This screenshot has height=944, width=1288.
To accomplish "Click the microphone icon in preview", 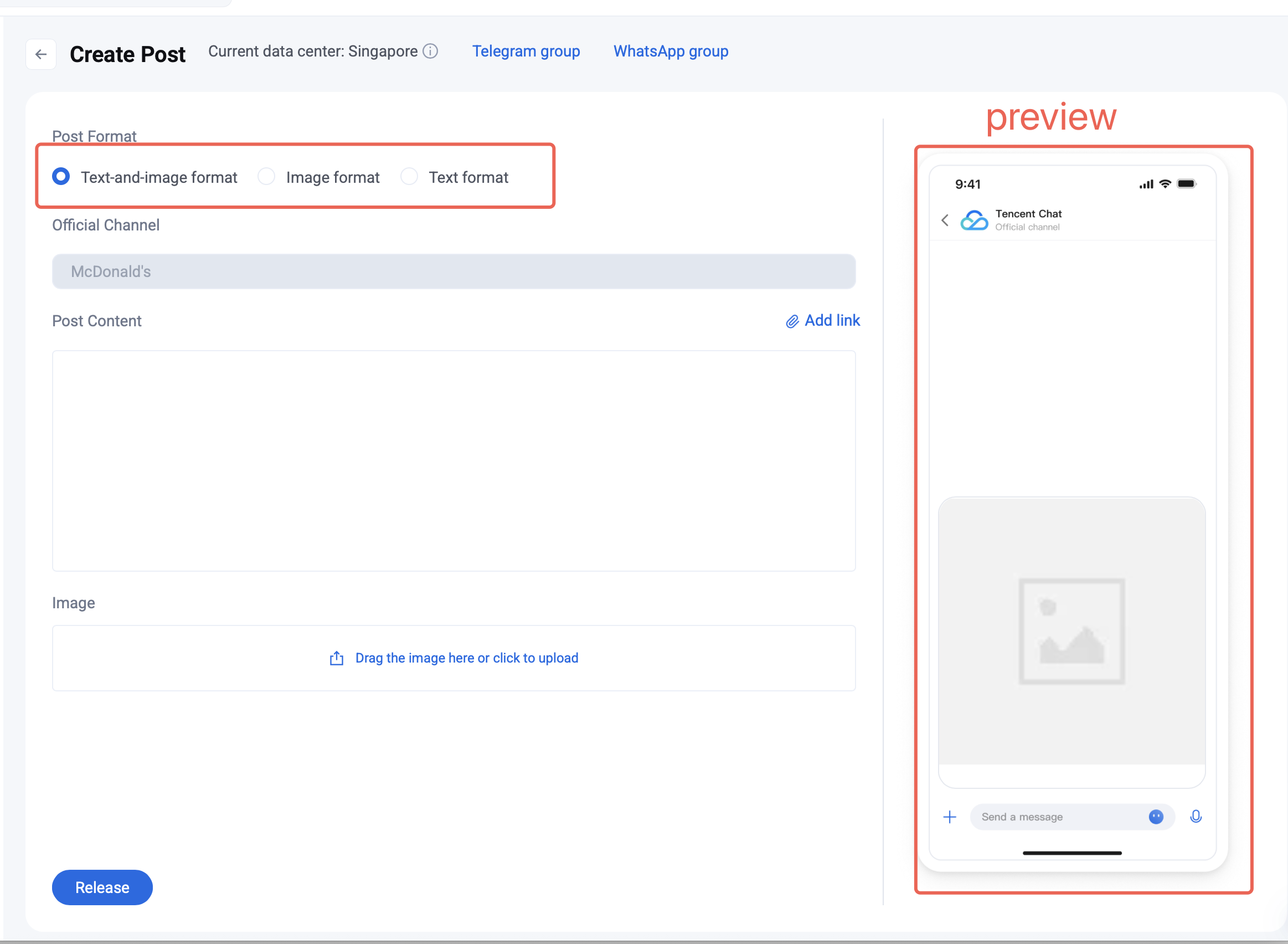I will tap(1196, 817).
